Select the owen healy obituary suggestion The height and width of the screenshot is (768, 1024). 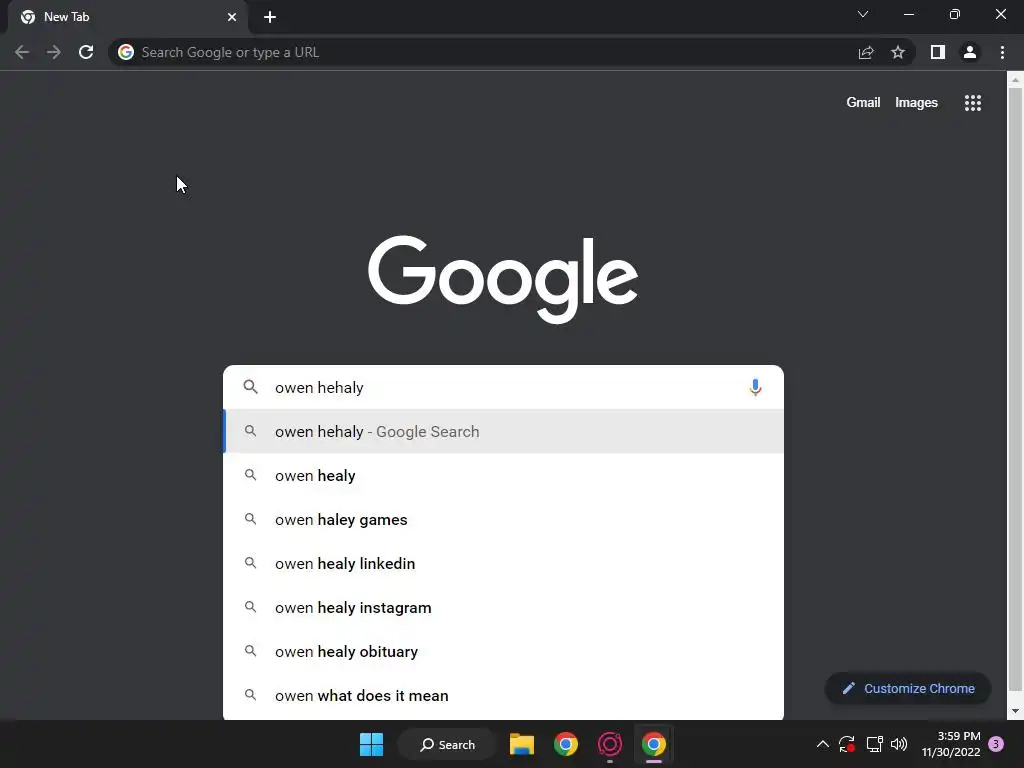(x=504, y=652)
